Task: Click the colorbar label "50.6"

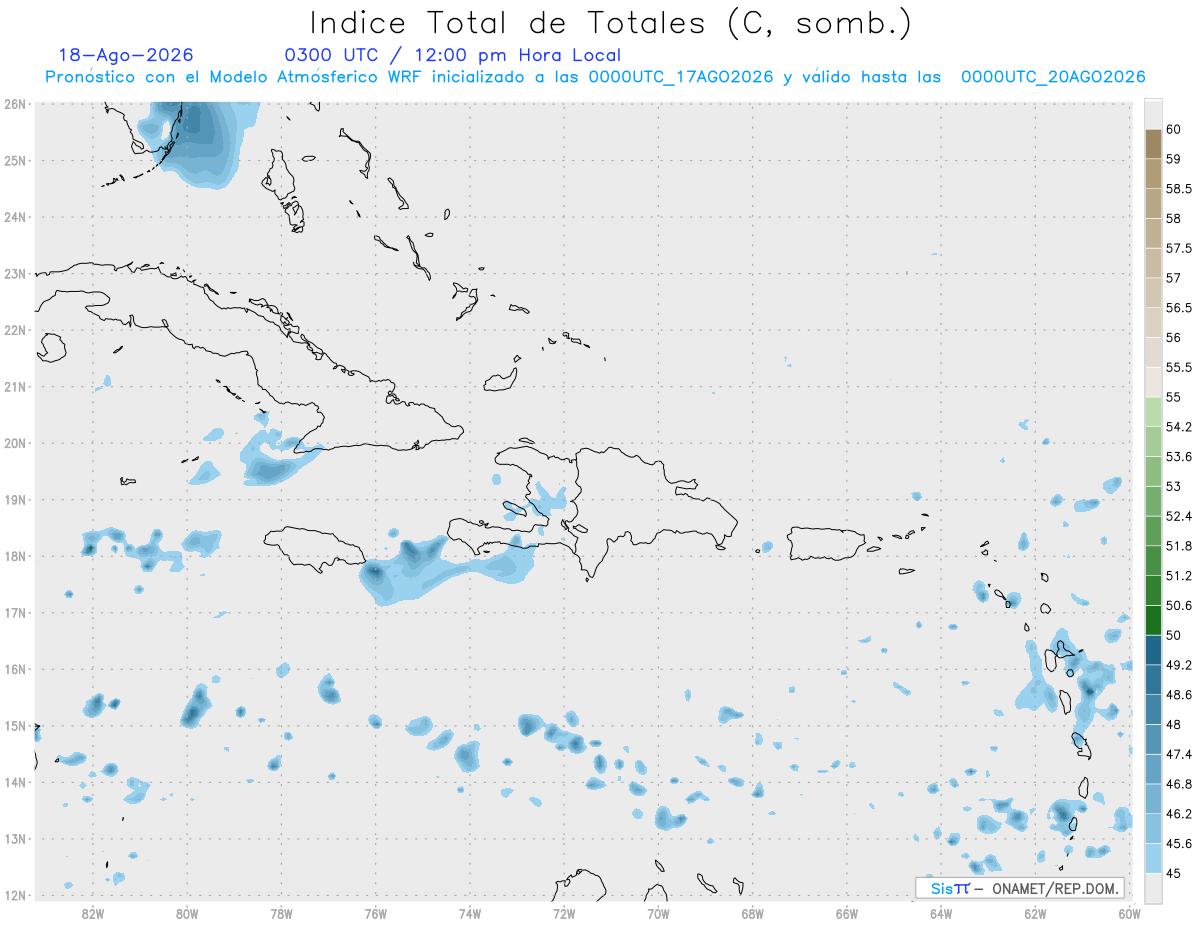Action: pyautogui.click(x=1179, y=606)
